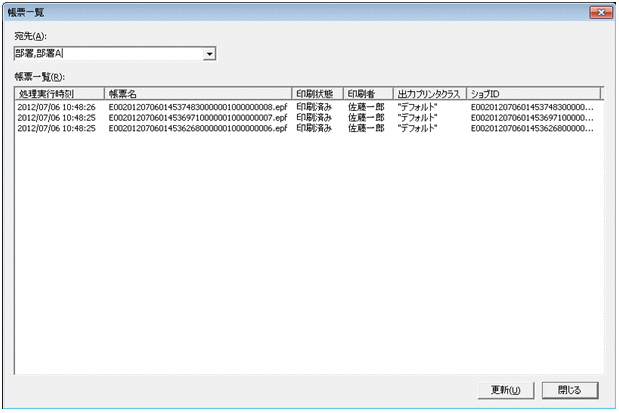The height and width of the screenshot is (413, 619).
Task: Select file name ending 0000000007.epf
Action: click(x=198, y=118)
